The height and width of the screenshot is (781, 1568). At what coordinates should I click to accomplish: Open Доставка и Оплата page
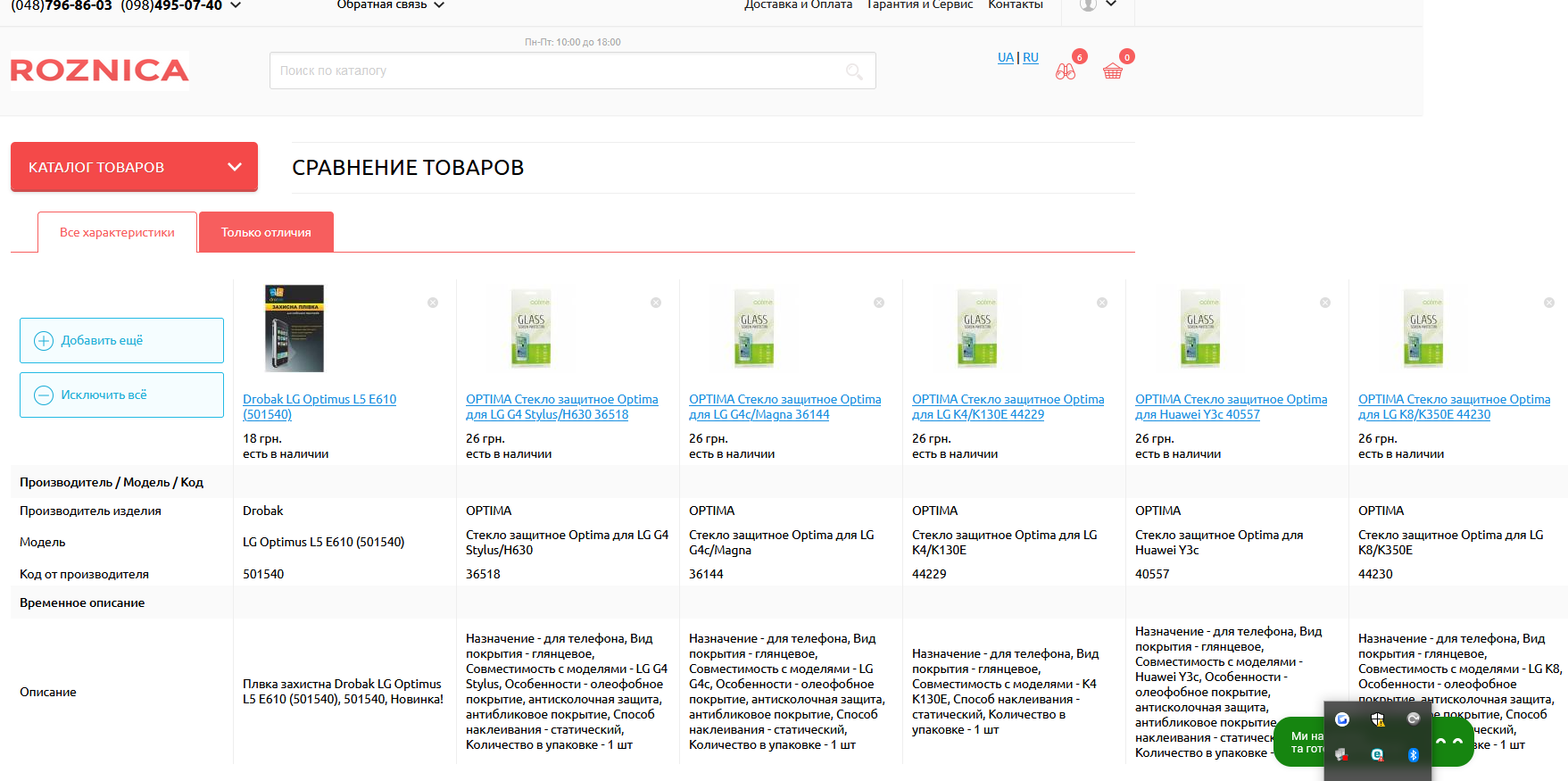click(798, 5)
